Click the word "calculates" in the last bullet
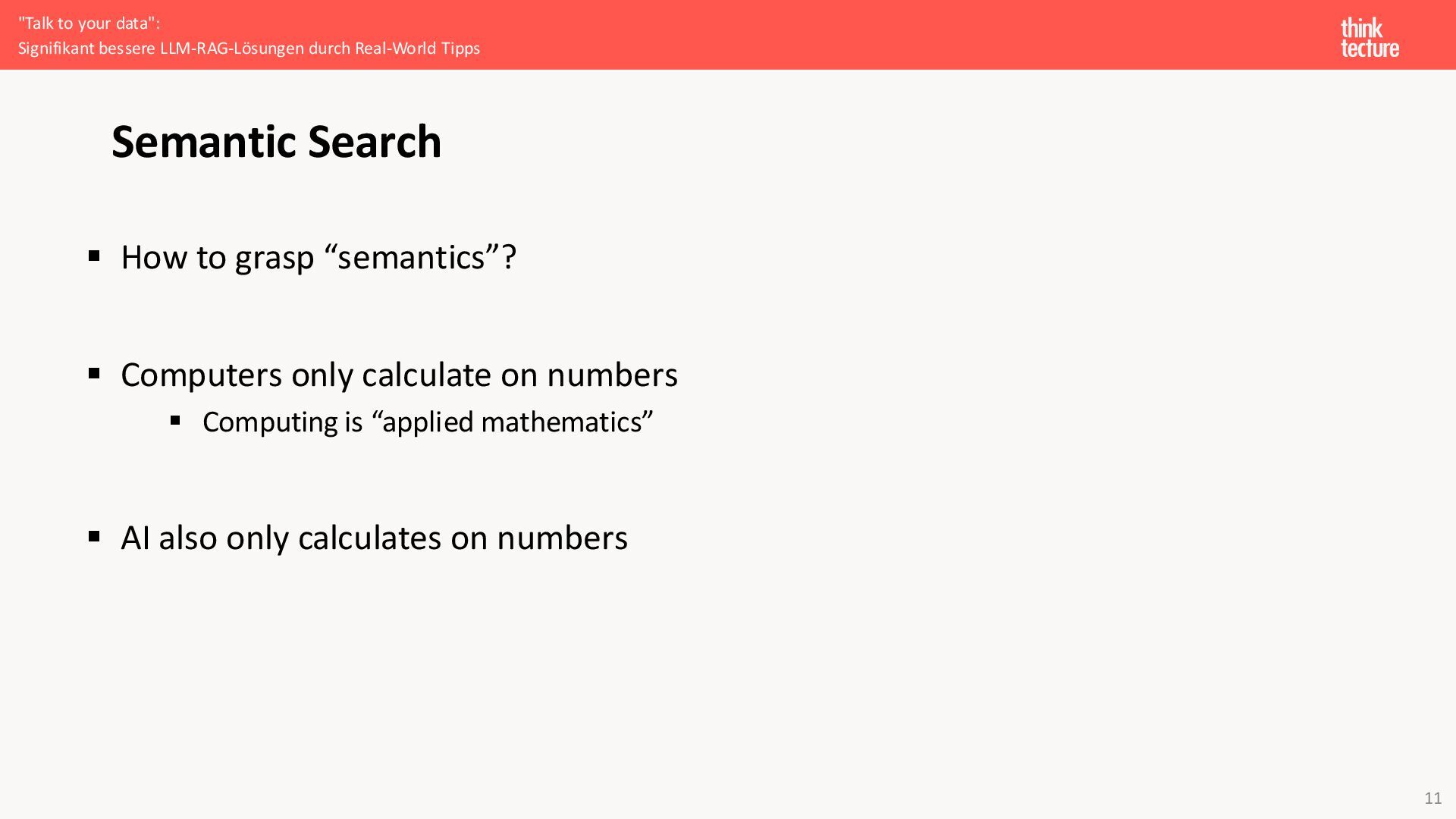Screen dimensions: 1456x819 (x=370, y=538)
